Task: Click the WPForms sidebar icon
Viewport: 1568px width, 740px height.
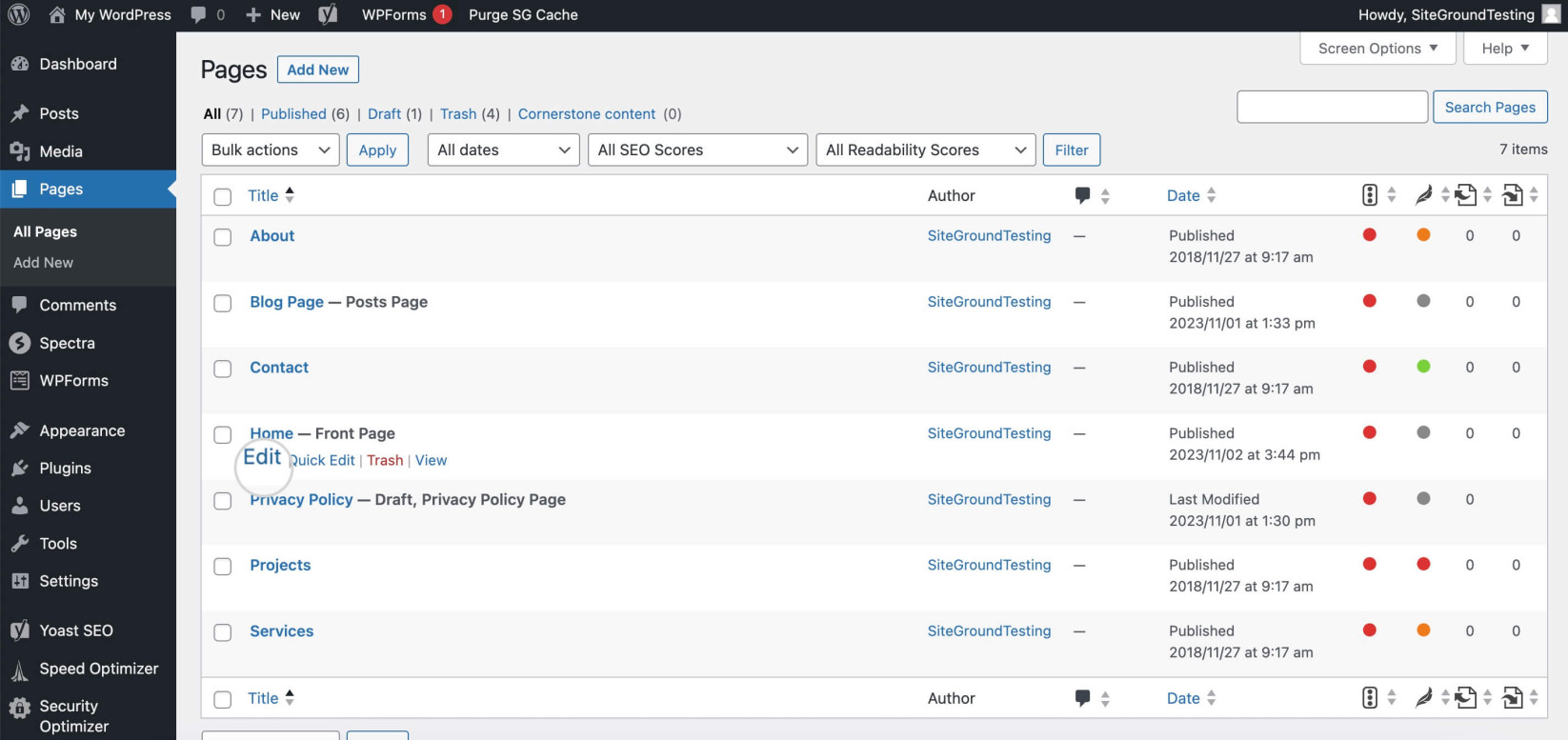Action: click(20, 380)
